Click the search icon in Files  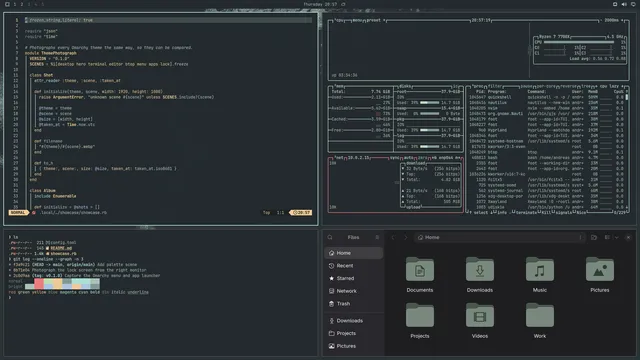(x=330, y=237)
